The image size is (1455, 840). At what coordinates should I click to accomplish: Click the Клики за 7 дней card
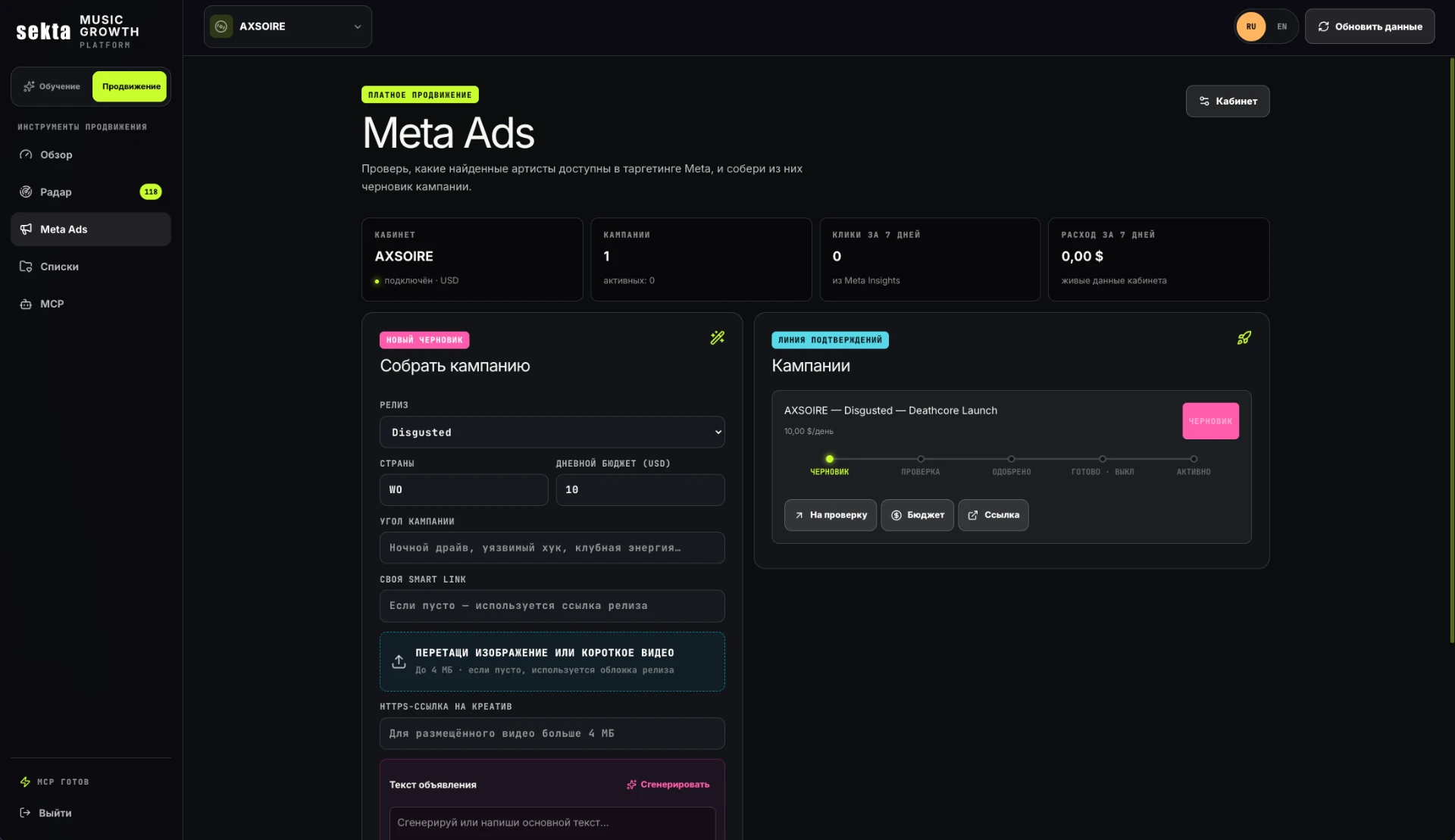tap(930, 259)
